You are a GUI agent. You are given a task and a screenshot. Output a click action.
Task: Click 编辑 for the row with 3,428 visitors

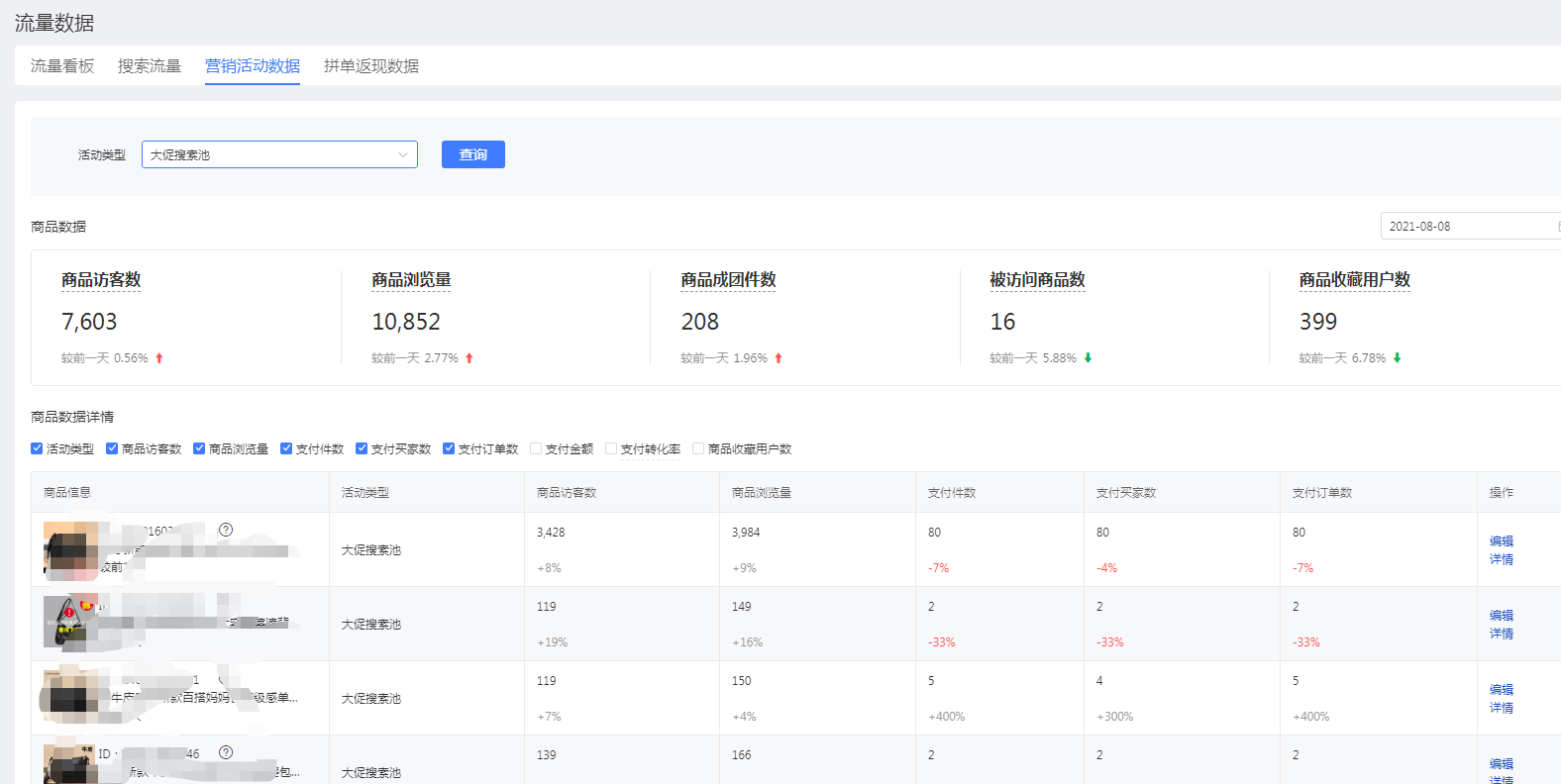pyautogui.click(x=1502, y=541)
